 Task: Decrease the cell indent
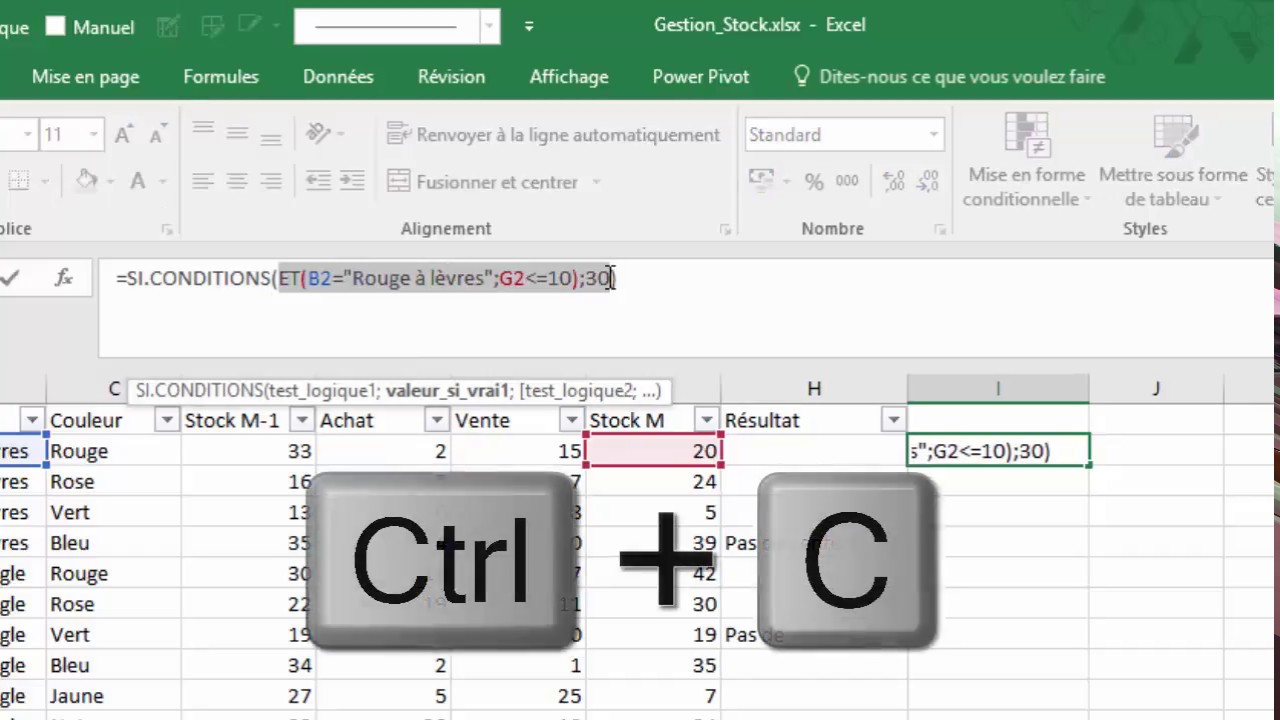318,181
